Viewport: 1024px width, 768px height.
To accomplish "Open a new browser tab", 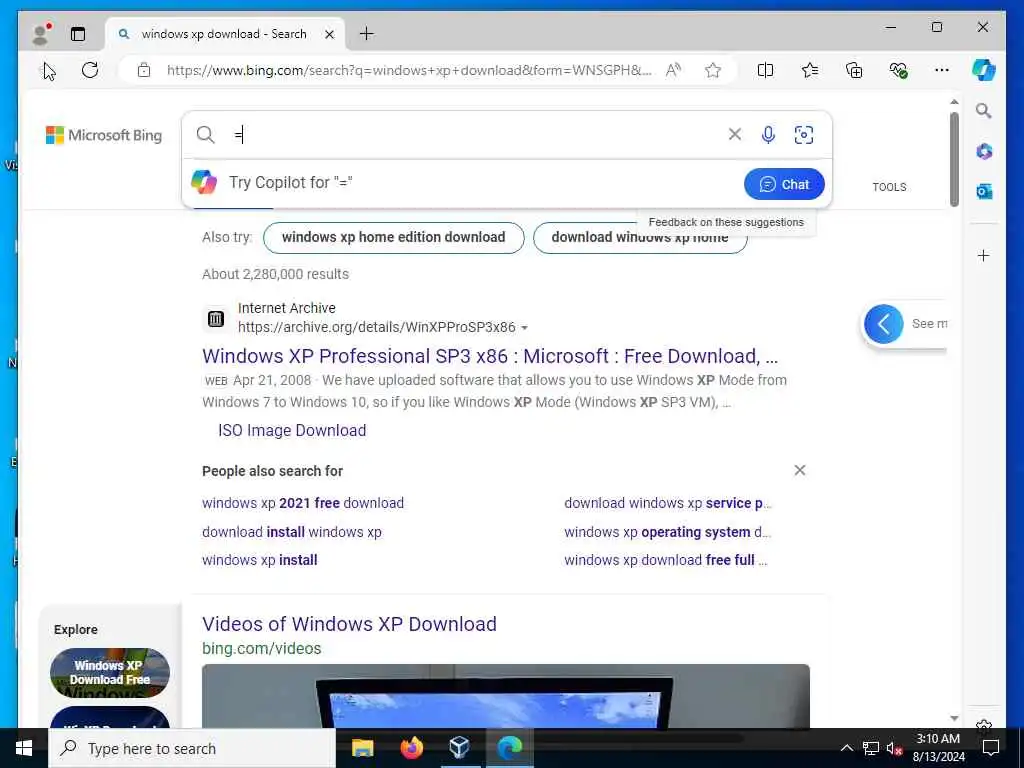I will click(367, 34).
